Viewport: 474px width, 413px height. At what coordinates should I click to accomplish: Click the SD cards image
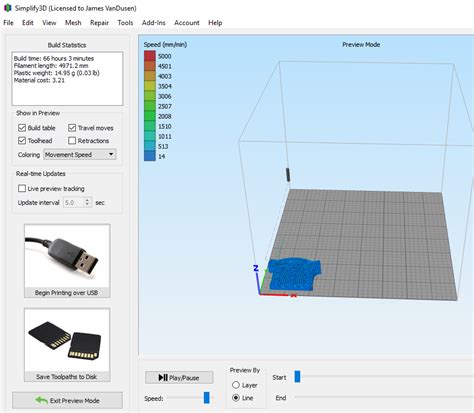click(67, 340)
